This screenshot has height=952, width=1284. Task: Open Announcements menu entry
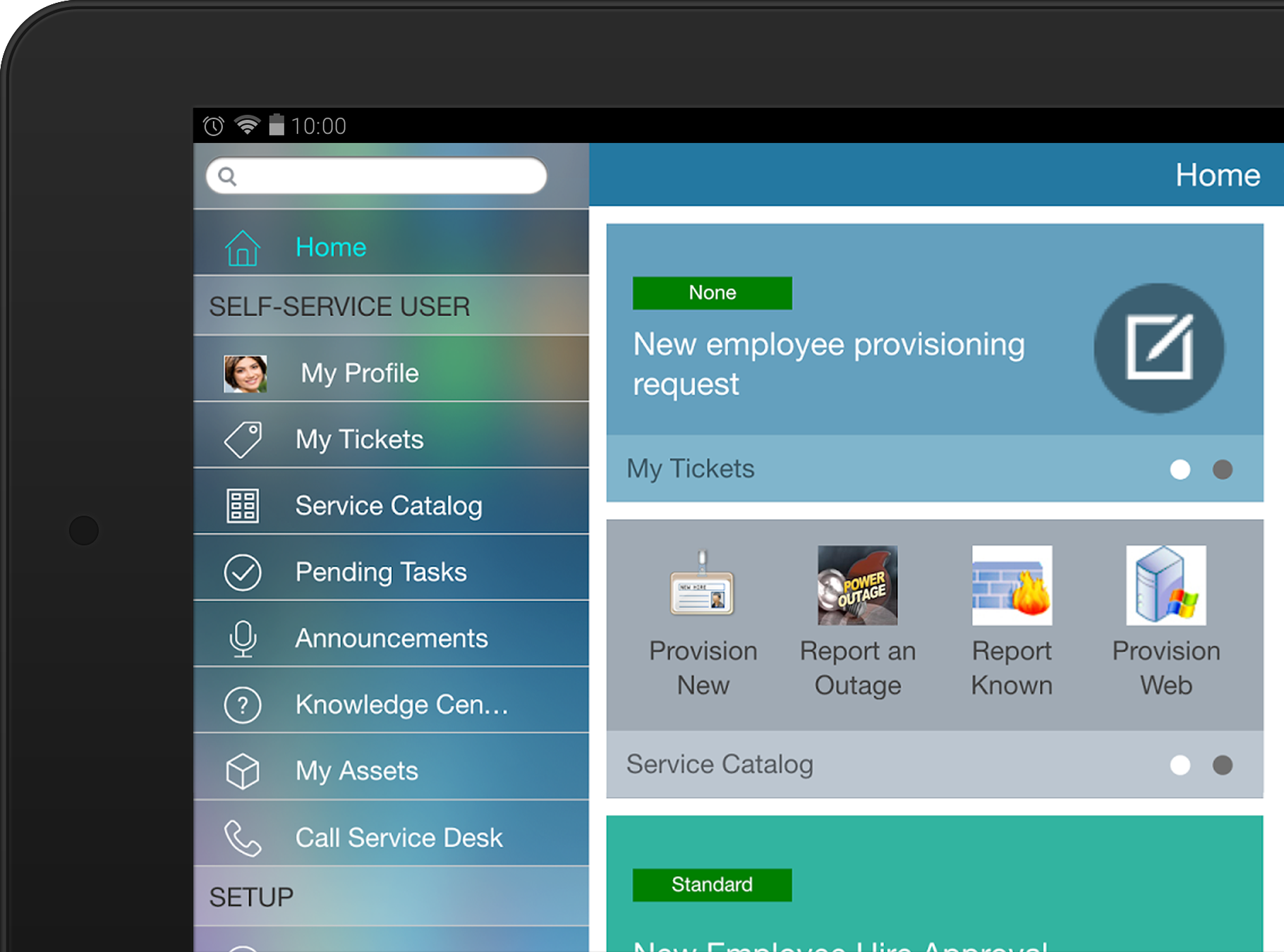[391, 634]
